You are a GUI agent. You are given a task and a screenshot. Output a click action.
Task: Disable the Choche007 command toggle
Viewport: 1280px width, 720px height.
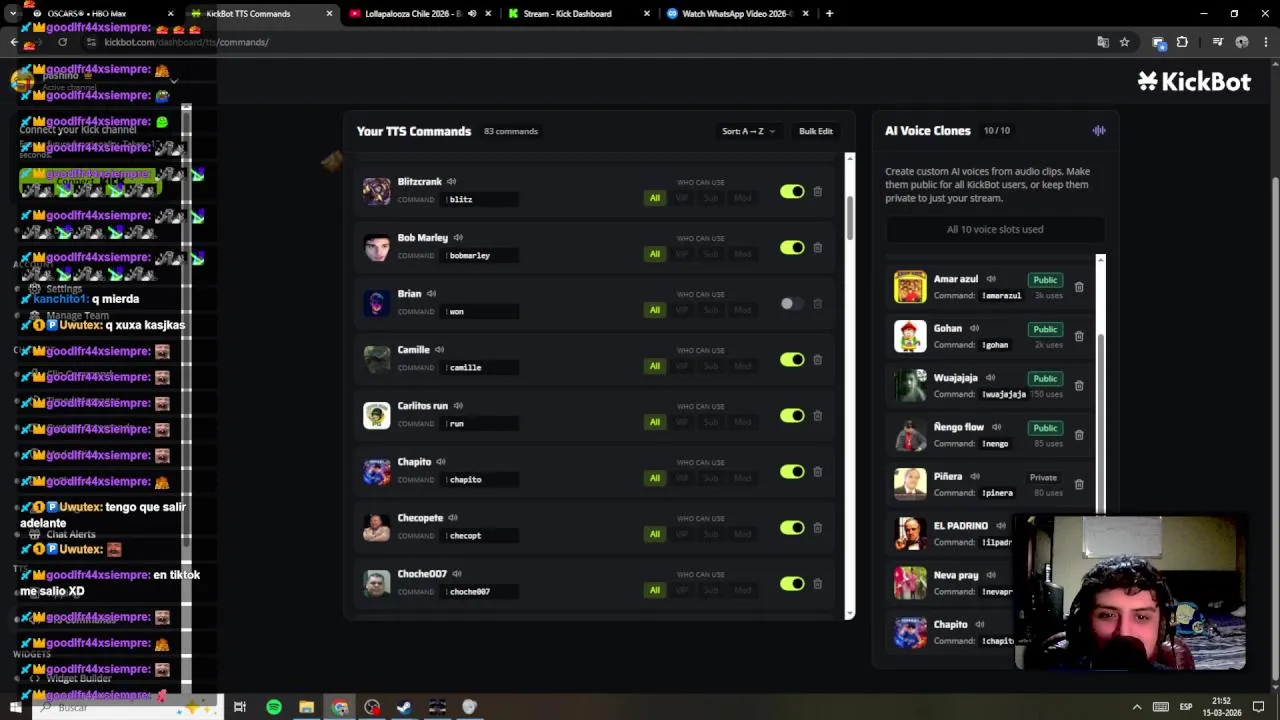(x=792, y=583)
